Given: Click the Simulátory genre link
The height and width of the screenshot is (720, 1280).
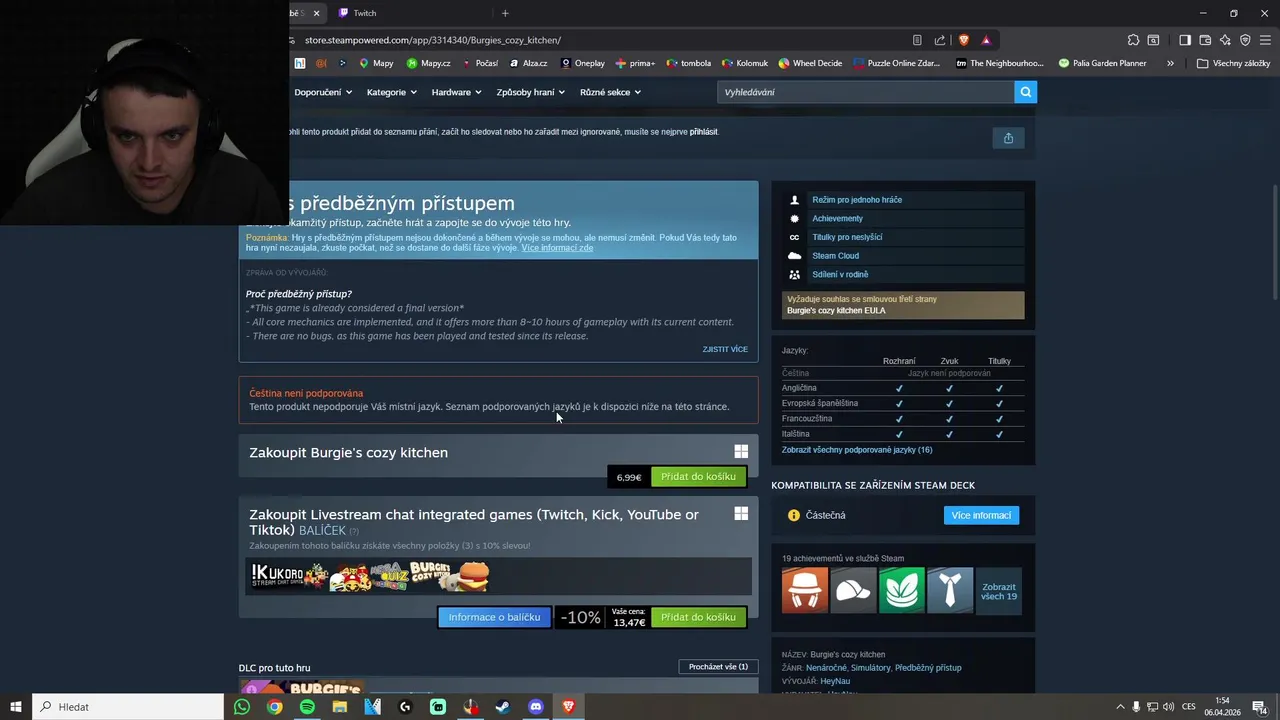Looking at the screenshot, I should [870, 668].
